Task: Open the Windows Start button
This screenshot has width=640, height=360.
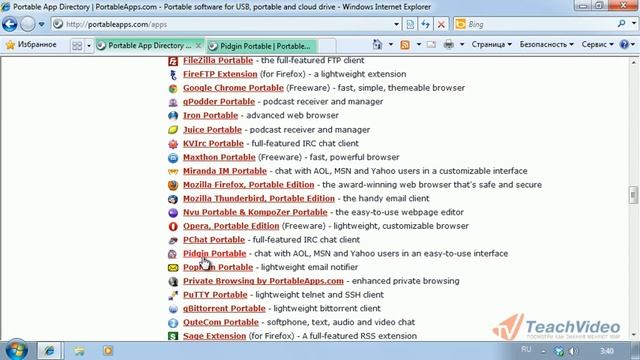Action: (17, 350)
